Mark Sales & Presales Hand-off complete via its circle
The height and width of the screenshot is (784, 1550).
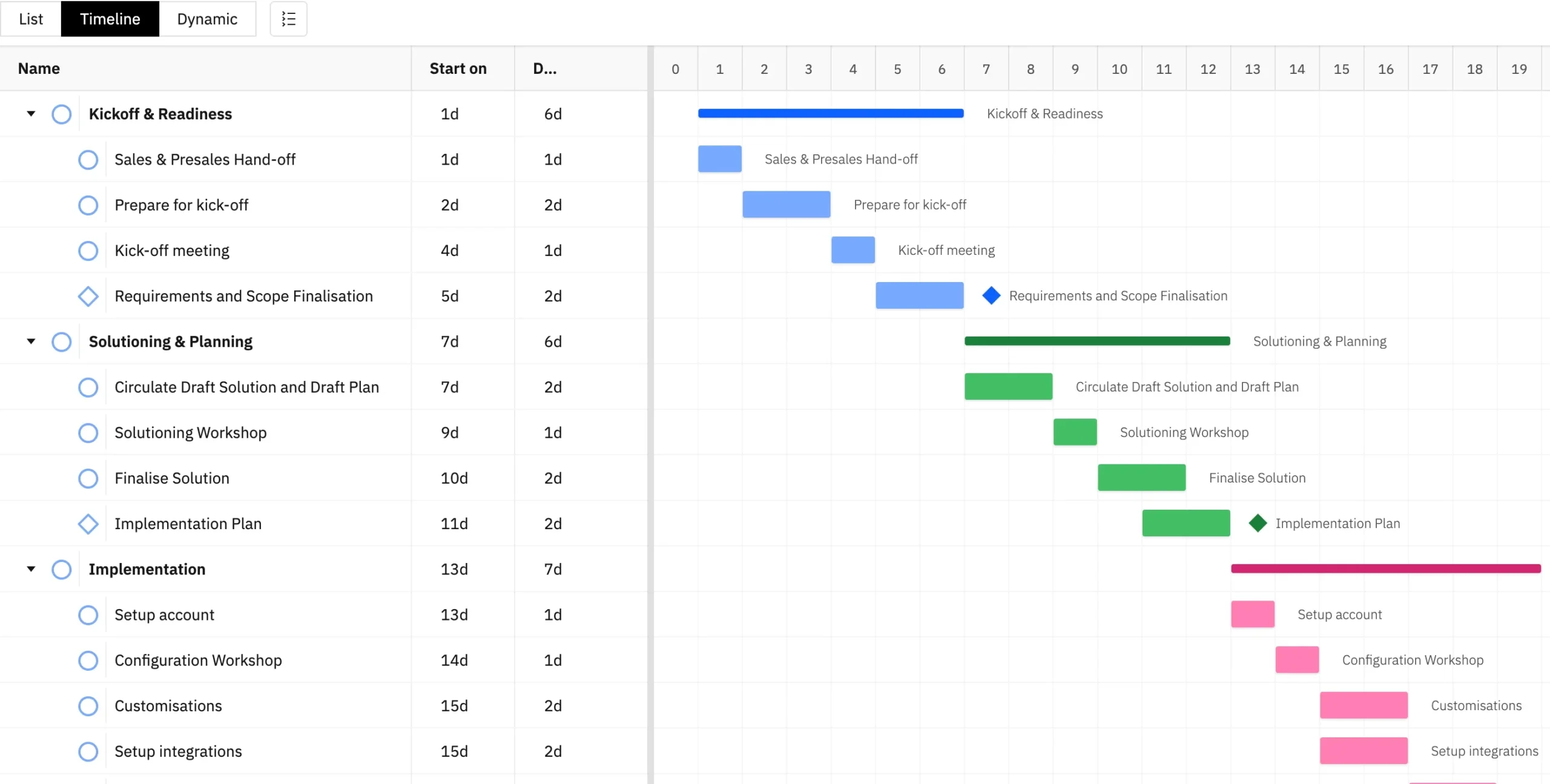click(x=88, y=159)
